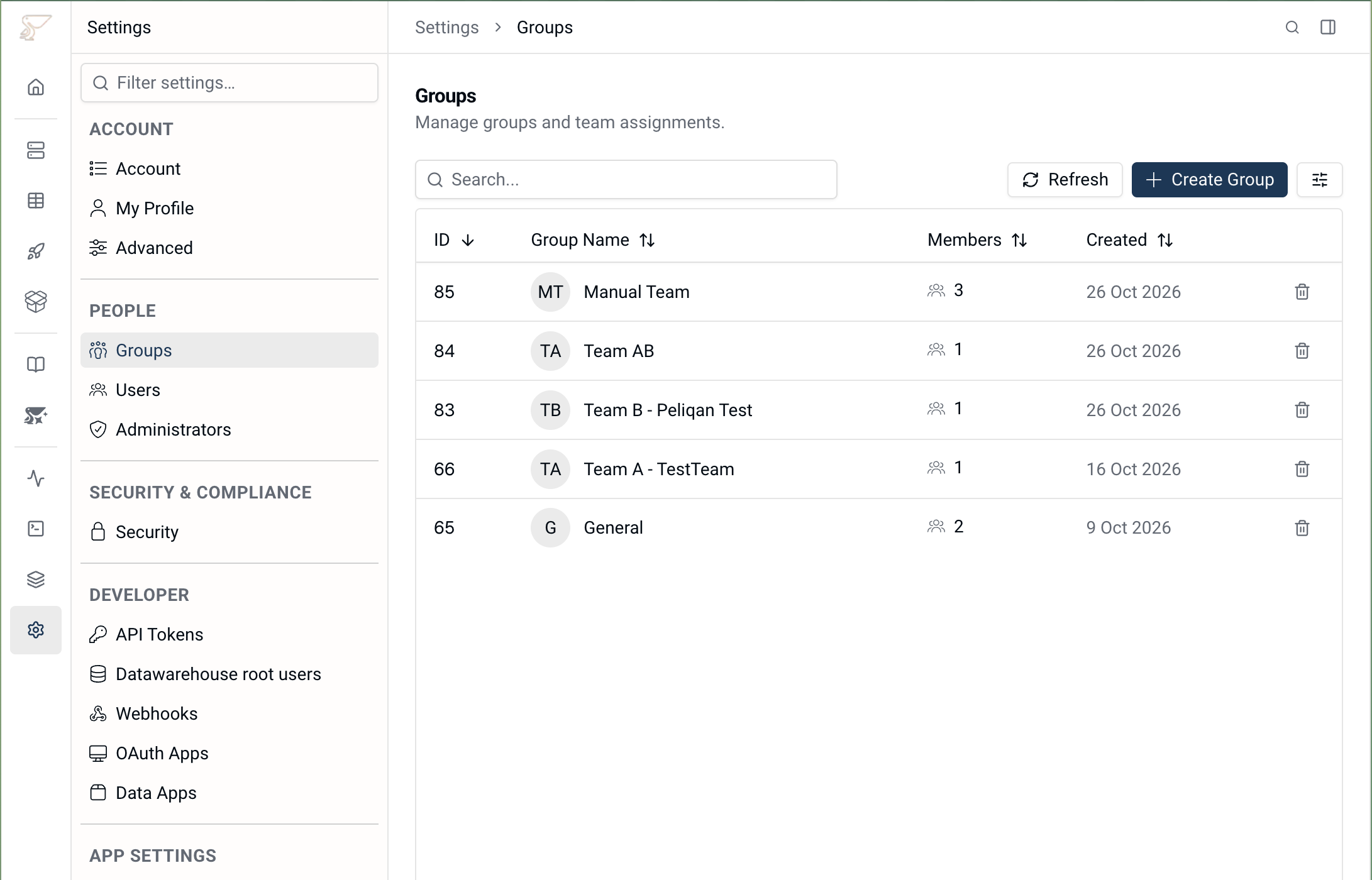Focus the groups Search field
This screenshot has height=880, width=1372.
click(626, 180)
